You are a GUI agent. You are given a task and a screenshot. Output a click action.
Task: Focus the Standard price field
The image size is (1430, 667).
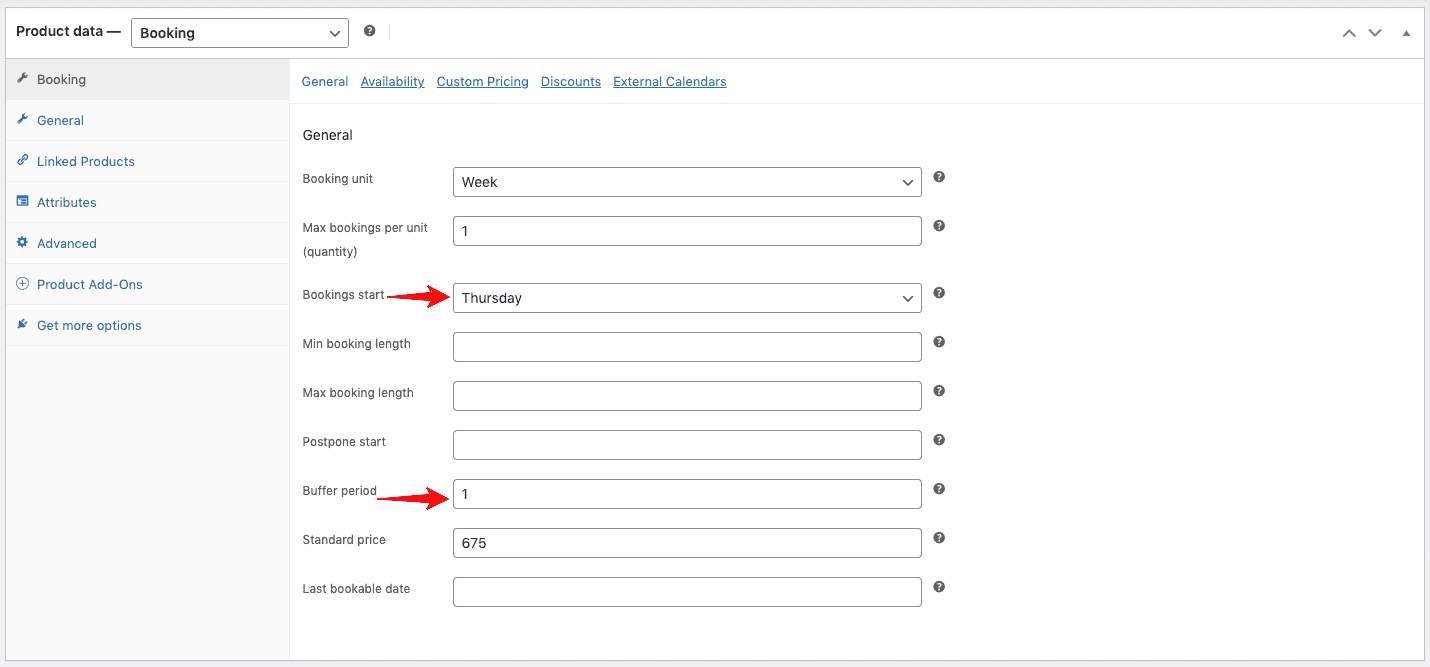point(687,543)
